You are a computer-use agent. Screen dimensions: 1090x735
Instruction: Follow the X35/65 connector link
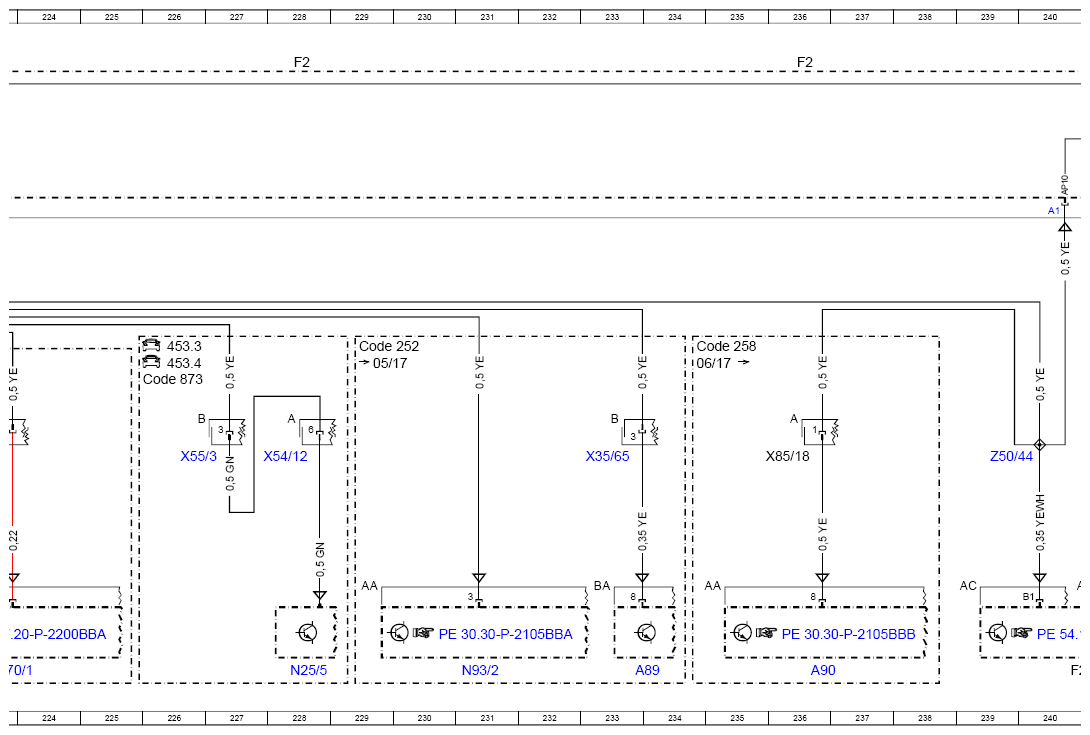pyautogui.click(x=607, y=456)
